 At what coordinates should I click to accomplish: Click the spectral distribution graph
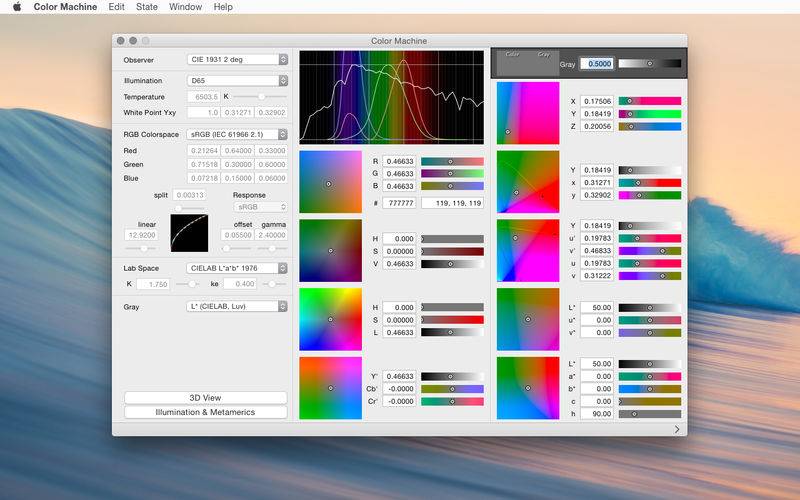(x=391, y=97)
